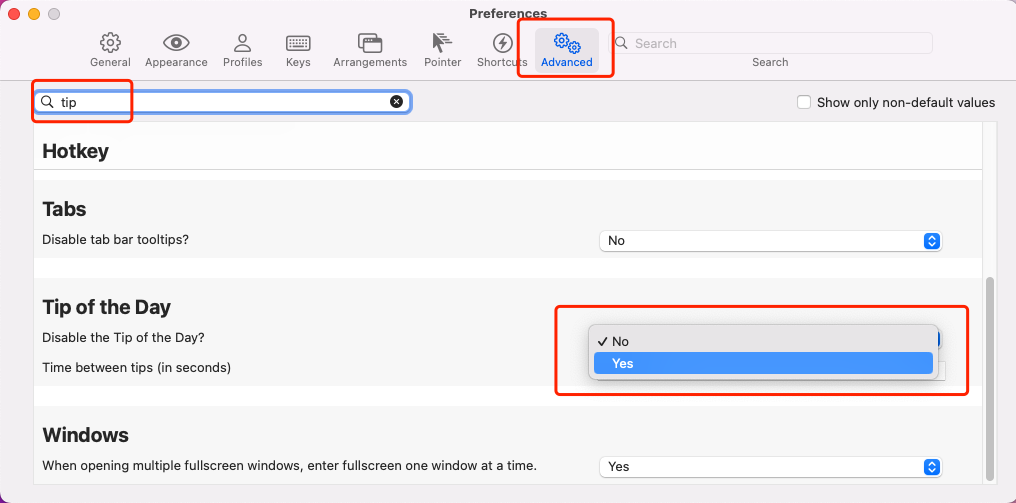Open the Profiles person icon

pos(242,43)
